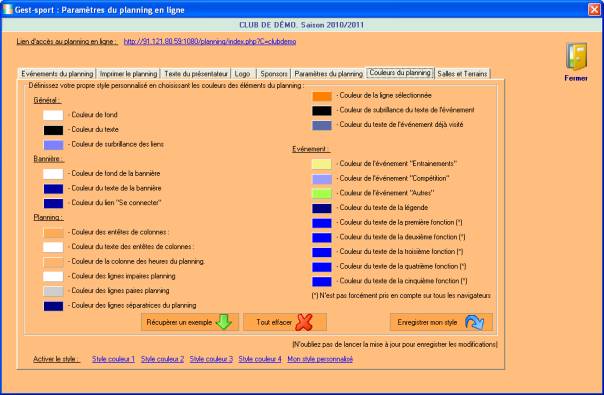Image resolution: width=604 pixels, height=395 pixels.
Task: Open the Evénements du planning tab
Action: 57,74
